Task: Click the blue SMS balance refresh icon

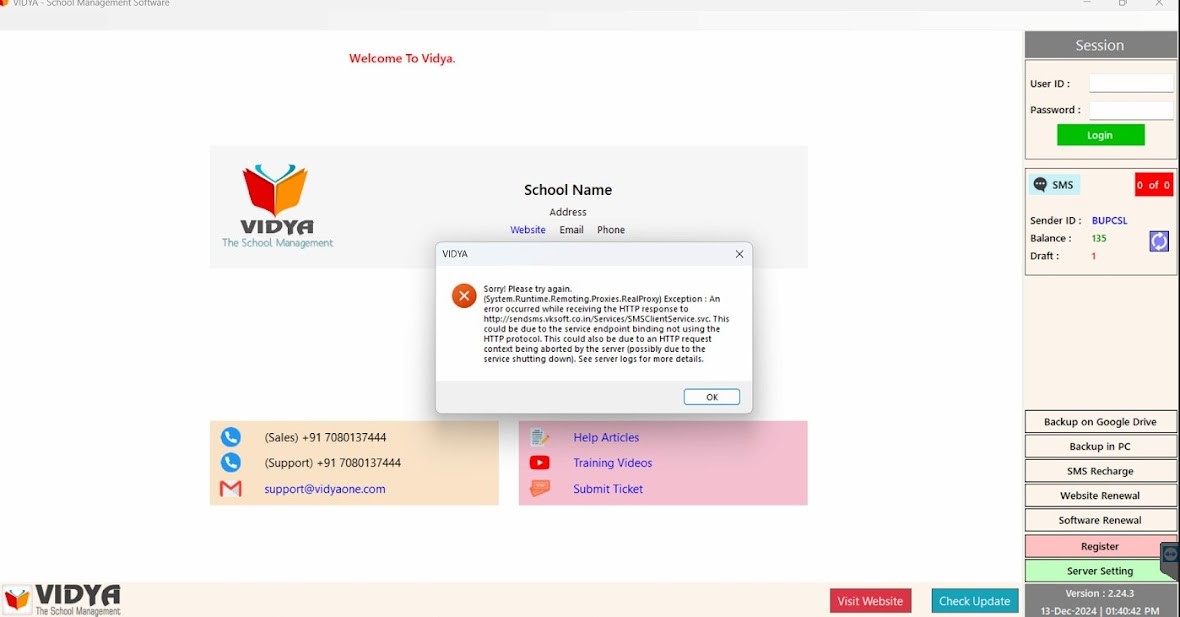Action: point(1159,241)
